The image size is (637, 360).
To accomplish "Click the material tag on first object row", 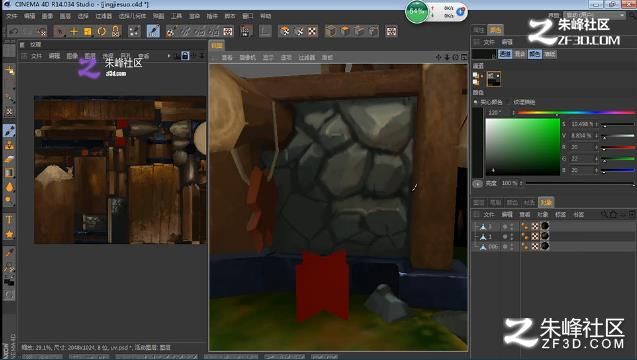I will coord(525,226).
